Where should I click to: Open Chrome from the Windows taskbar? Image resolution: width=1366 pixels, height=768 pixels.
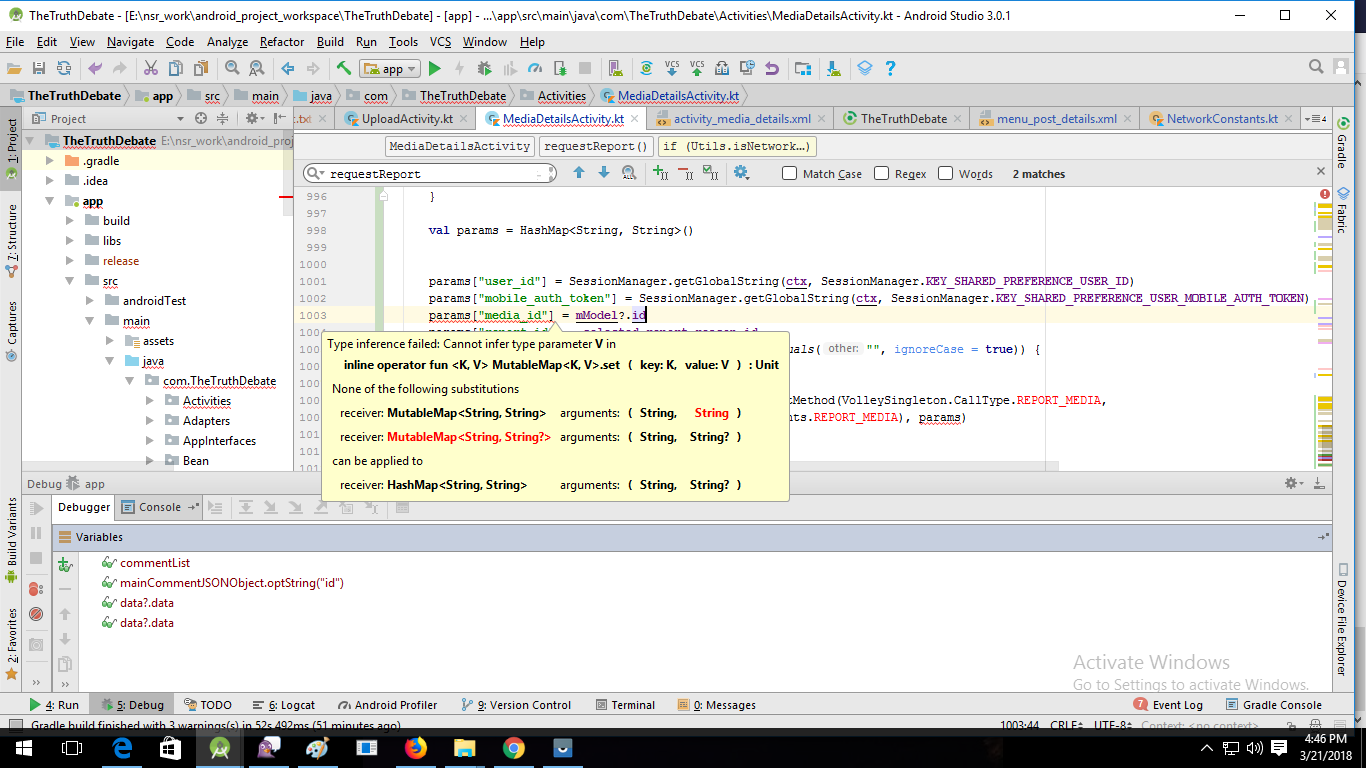click(x=513, y=748)
